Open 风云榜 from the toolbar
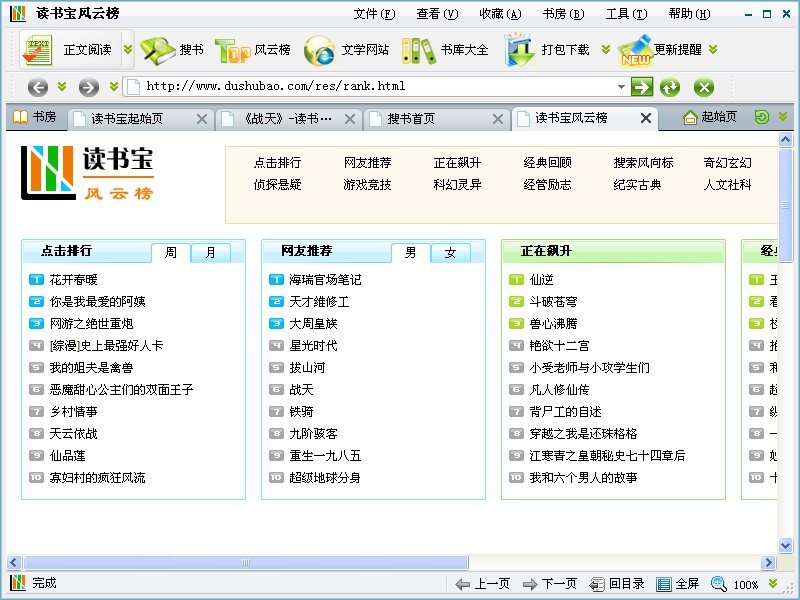800x600 pixels. tap(254, 50)
